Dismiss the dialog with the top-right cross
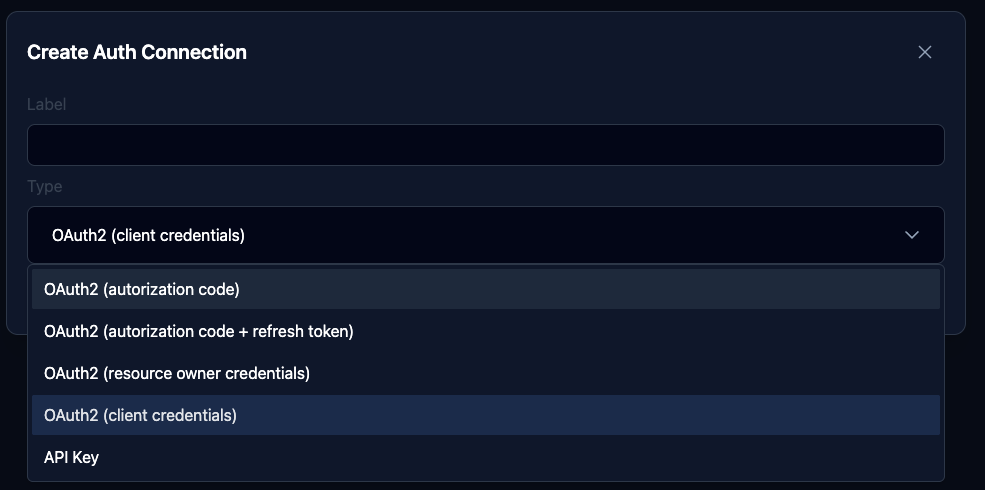The width and height of the screenshot is (985, 490). point(924,52)
